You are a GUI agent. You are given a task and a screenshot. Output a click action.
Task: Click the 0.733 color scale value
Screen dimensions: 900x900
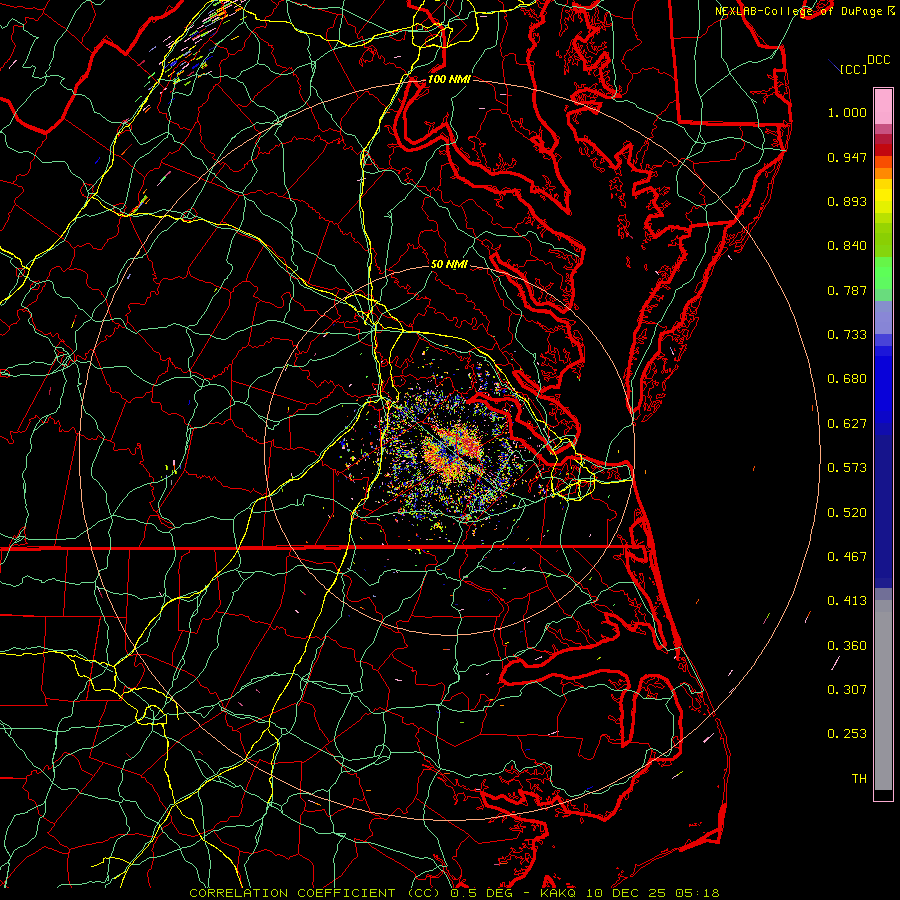(847, 335)
